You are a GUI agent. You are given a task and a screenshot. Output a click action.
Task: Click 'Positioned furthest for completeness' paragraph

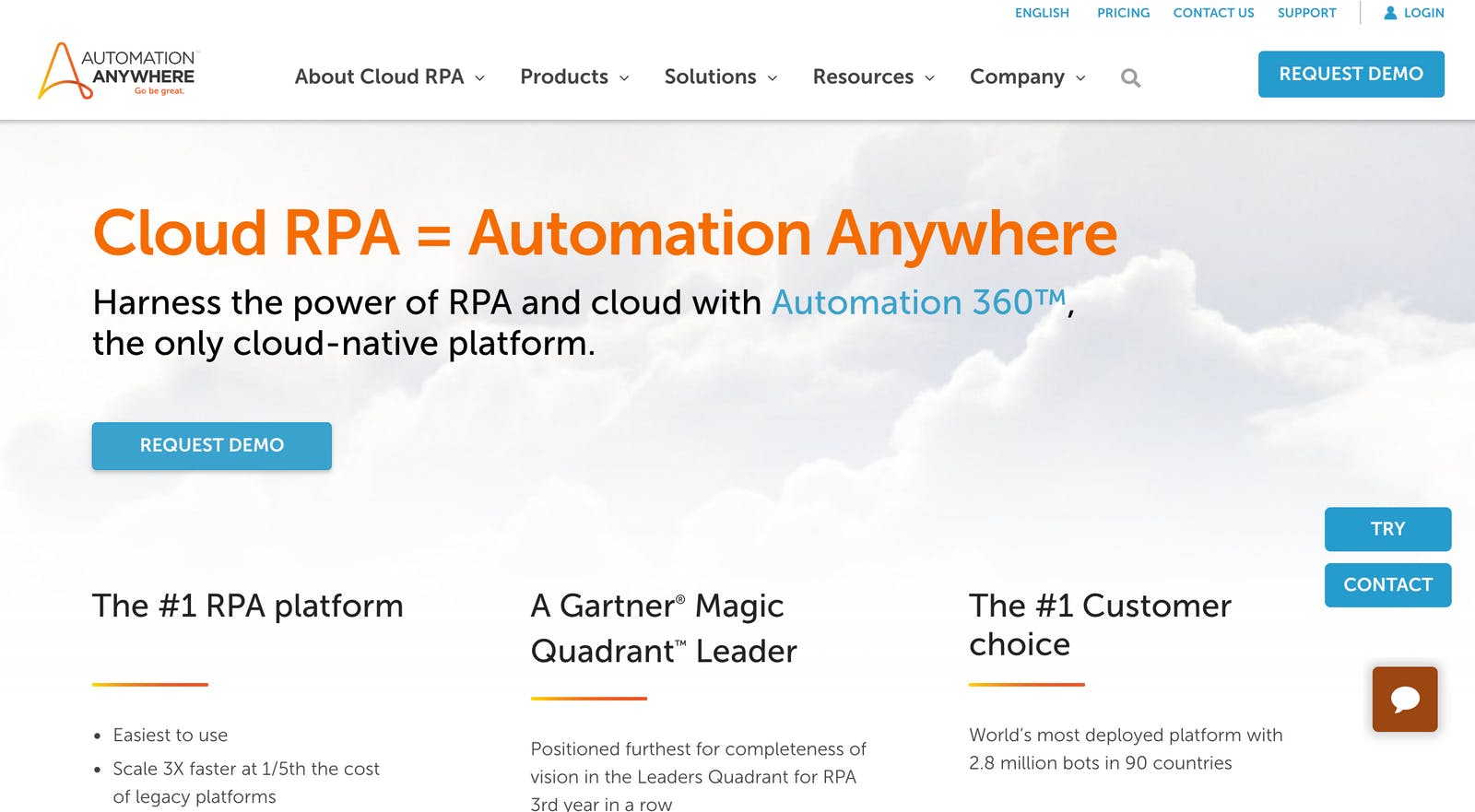pyautogui.click(x=699, y=776)
